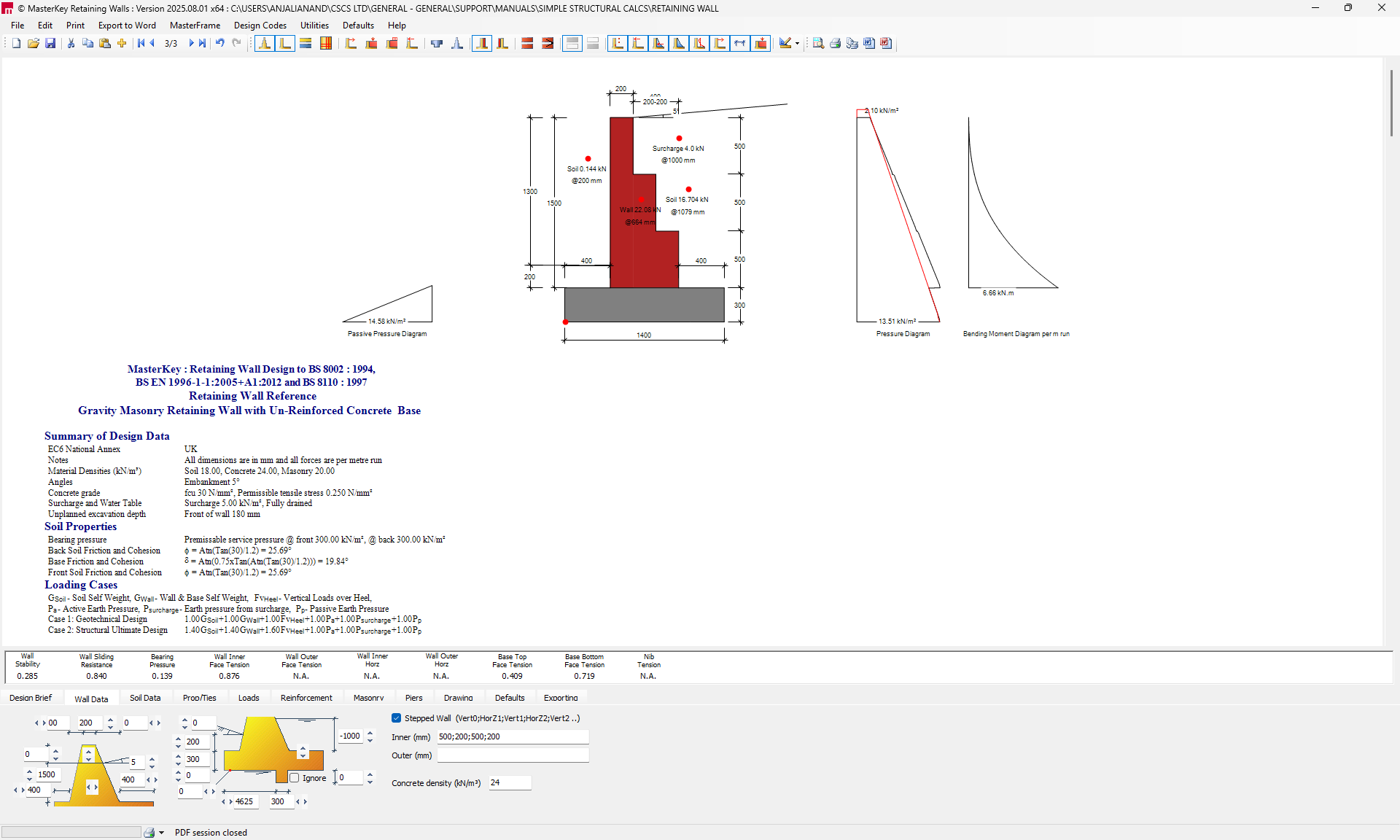Viewport: 1400px width, 840px height.
Task: Click the Concrete density input field
Action: [510, 783]
